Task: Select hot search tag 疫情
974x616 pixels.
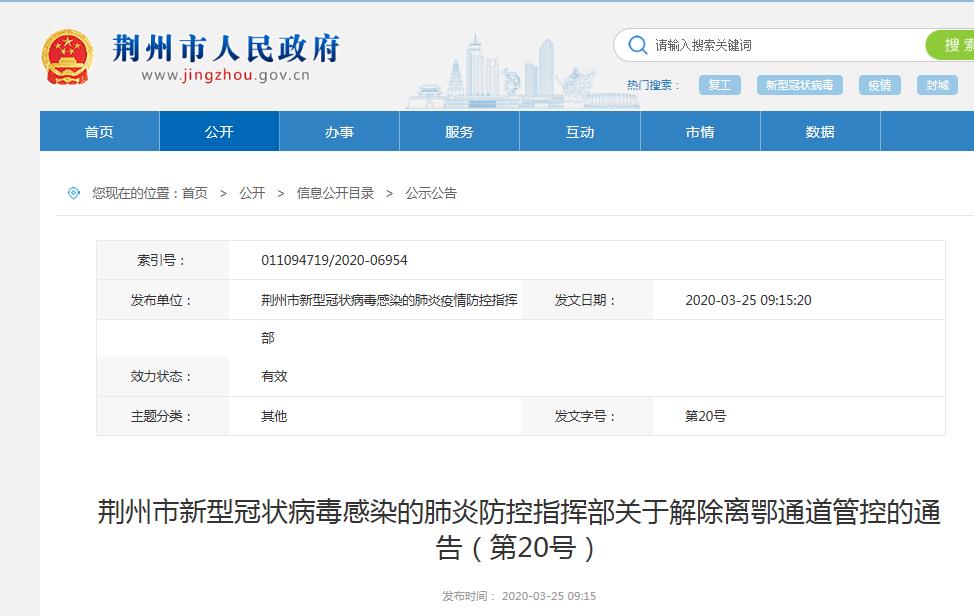Action: [x=880, y=85]
